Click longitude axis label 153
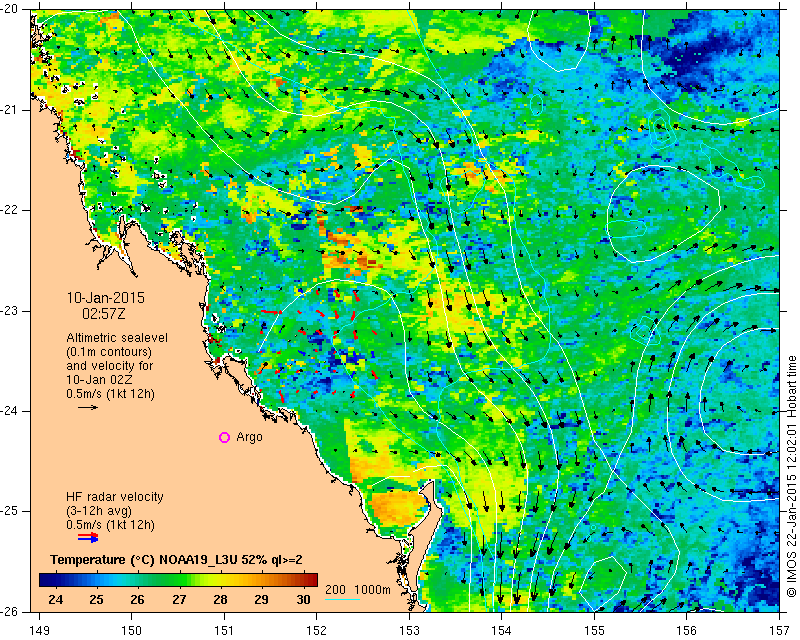 click(x=409, y=630)
